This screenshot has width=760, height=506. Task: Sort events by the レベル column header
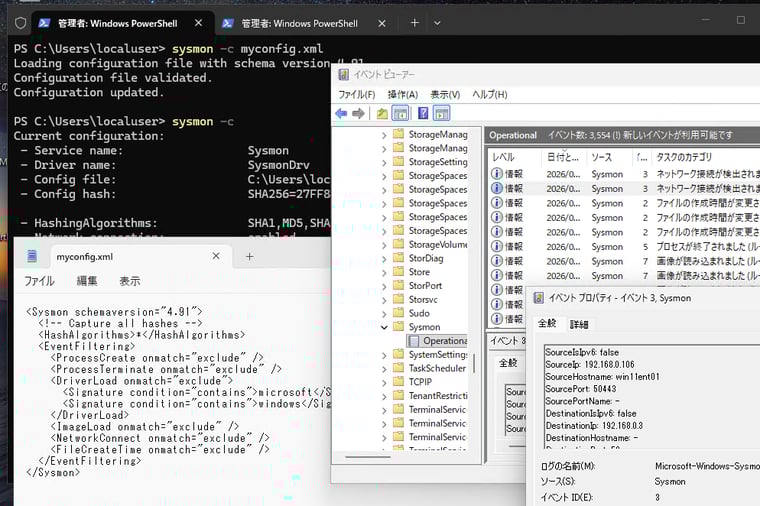point(504,157)
